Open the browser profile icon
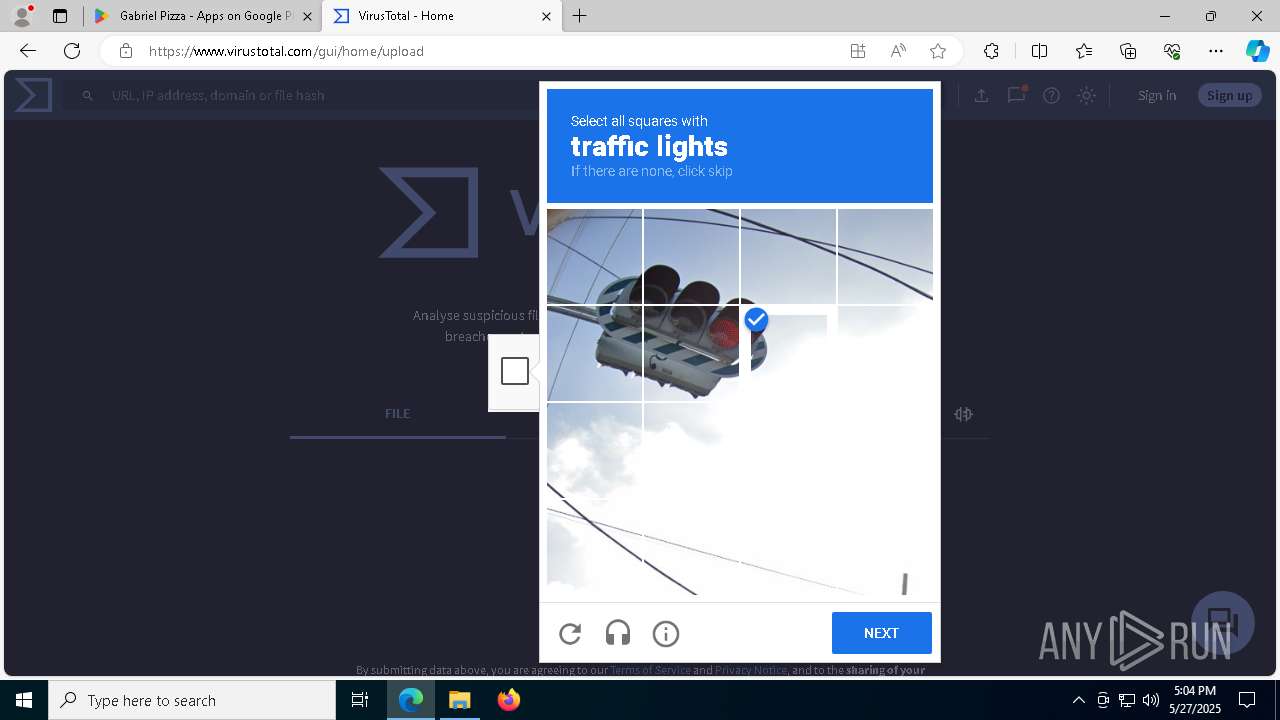This screenshot has width=1280, height=720. [x=22, y=16]
